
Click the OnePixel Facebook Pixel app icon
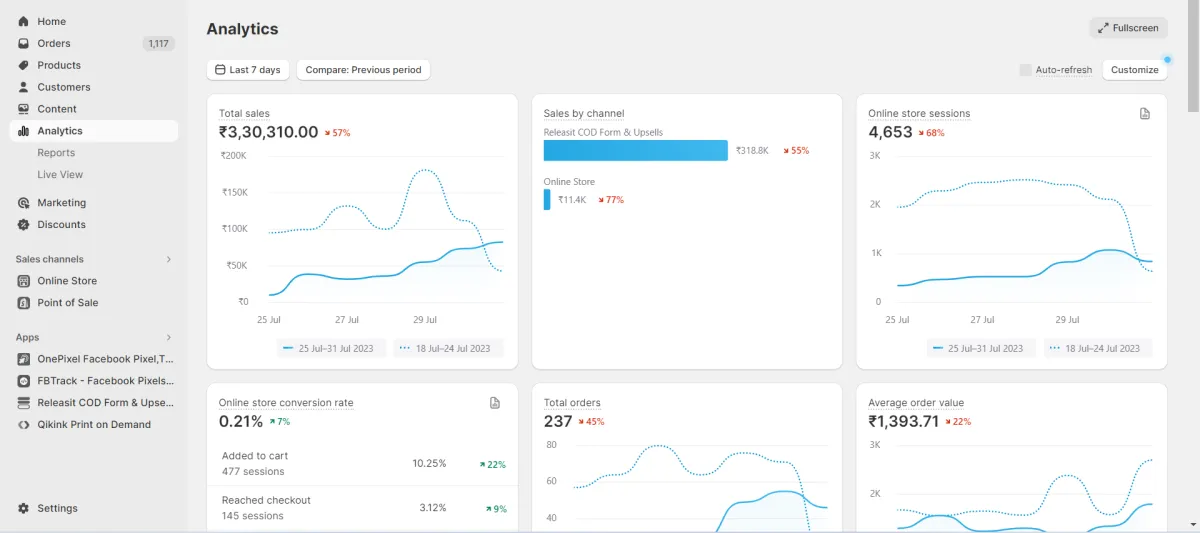coord(24,359)
